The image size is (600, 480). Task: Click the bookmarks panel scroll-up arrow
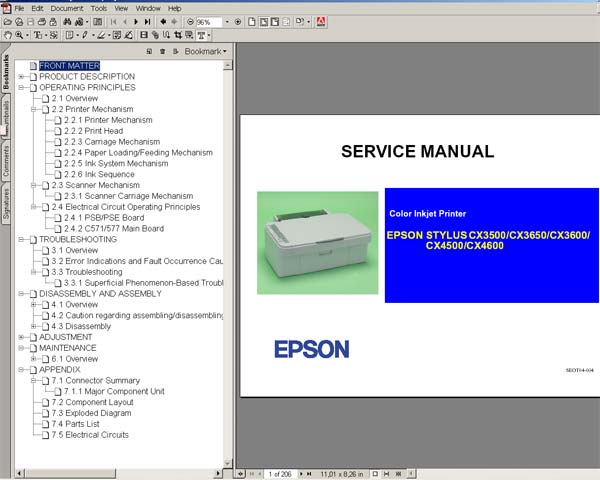[228, 65]
